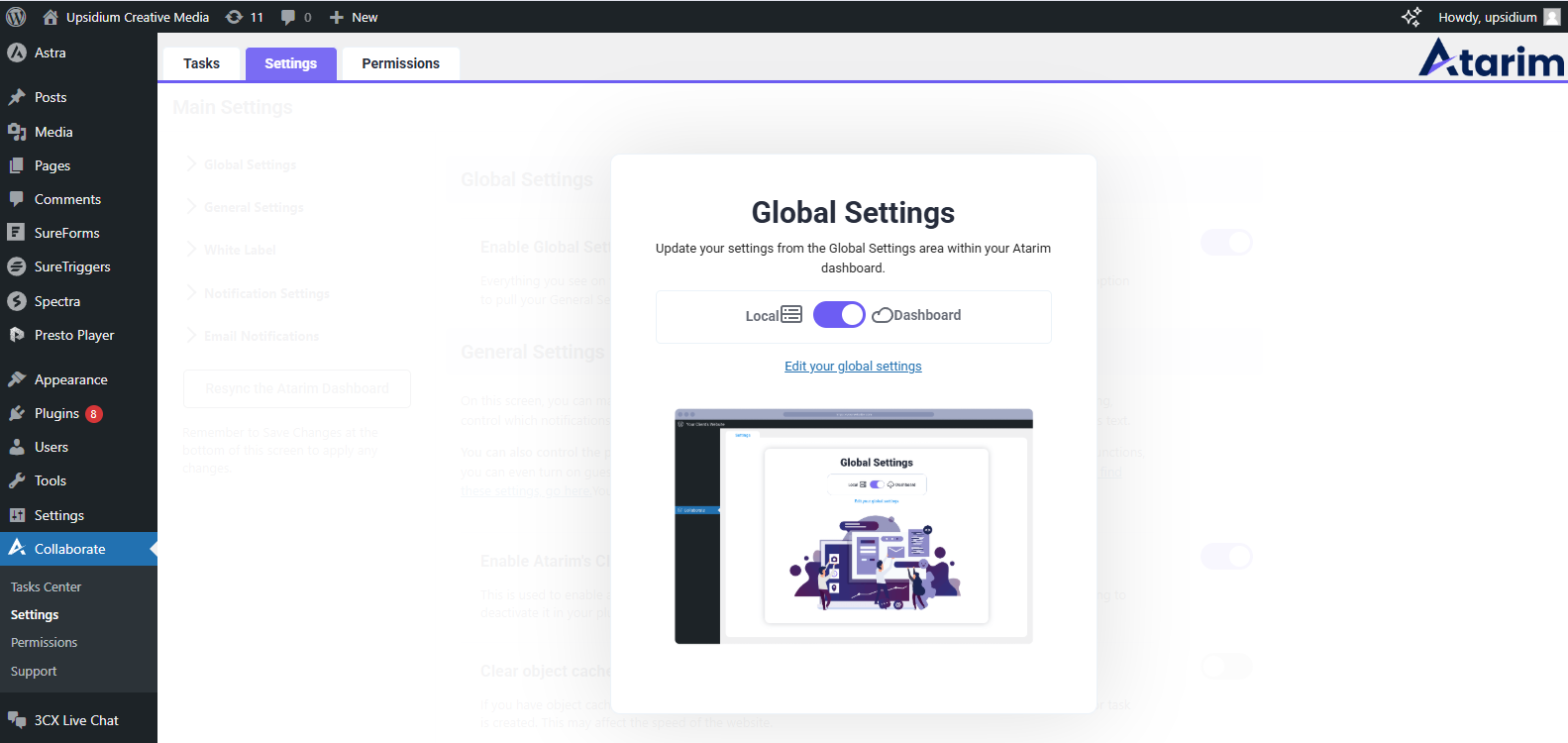The height and width of the screenshot is (743, 1568).
Task: Click the Media library icon
Action: point(17,132)
